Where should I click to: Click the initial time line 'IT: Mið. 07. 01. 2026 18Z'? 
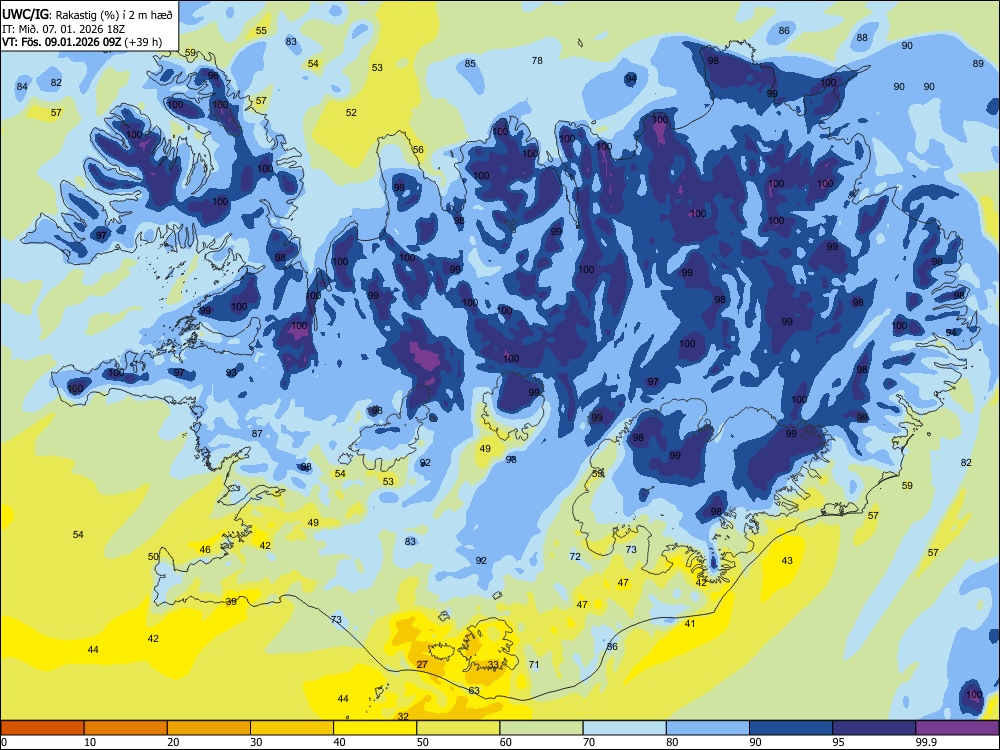coord(63,29)
